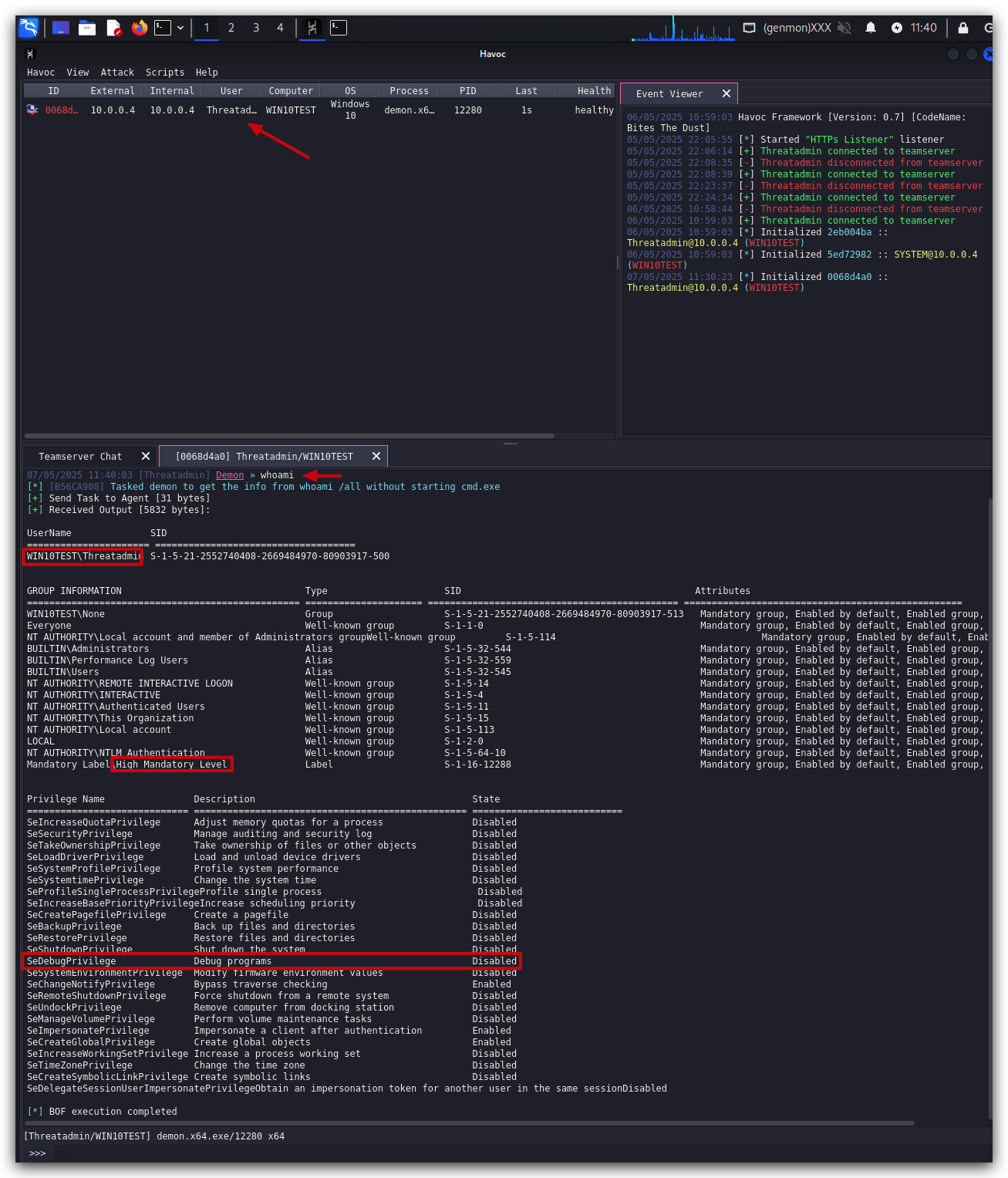Open the network connection tray icon
This screenshot has height=1178, width=1008.
coord(749,28)
